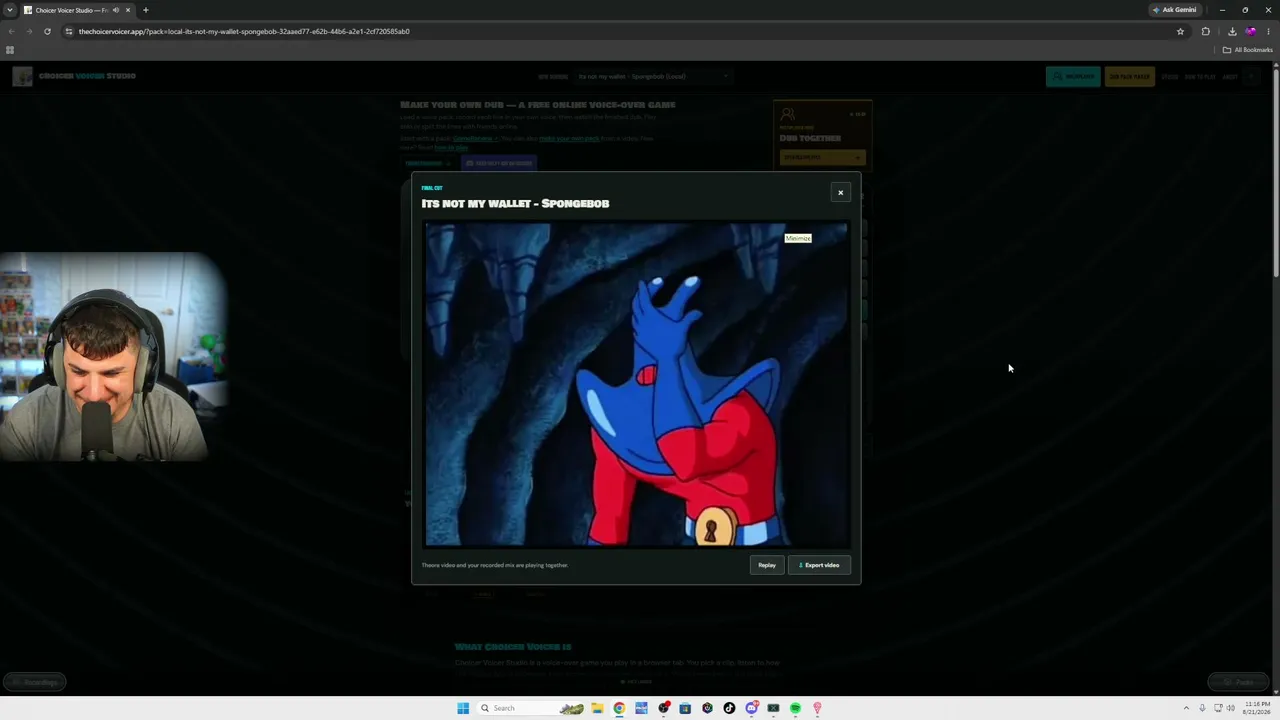The width and height of the screenshot is (1280, 720).
Task: Open the browser downloads panel
Action: (1232, 31)
